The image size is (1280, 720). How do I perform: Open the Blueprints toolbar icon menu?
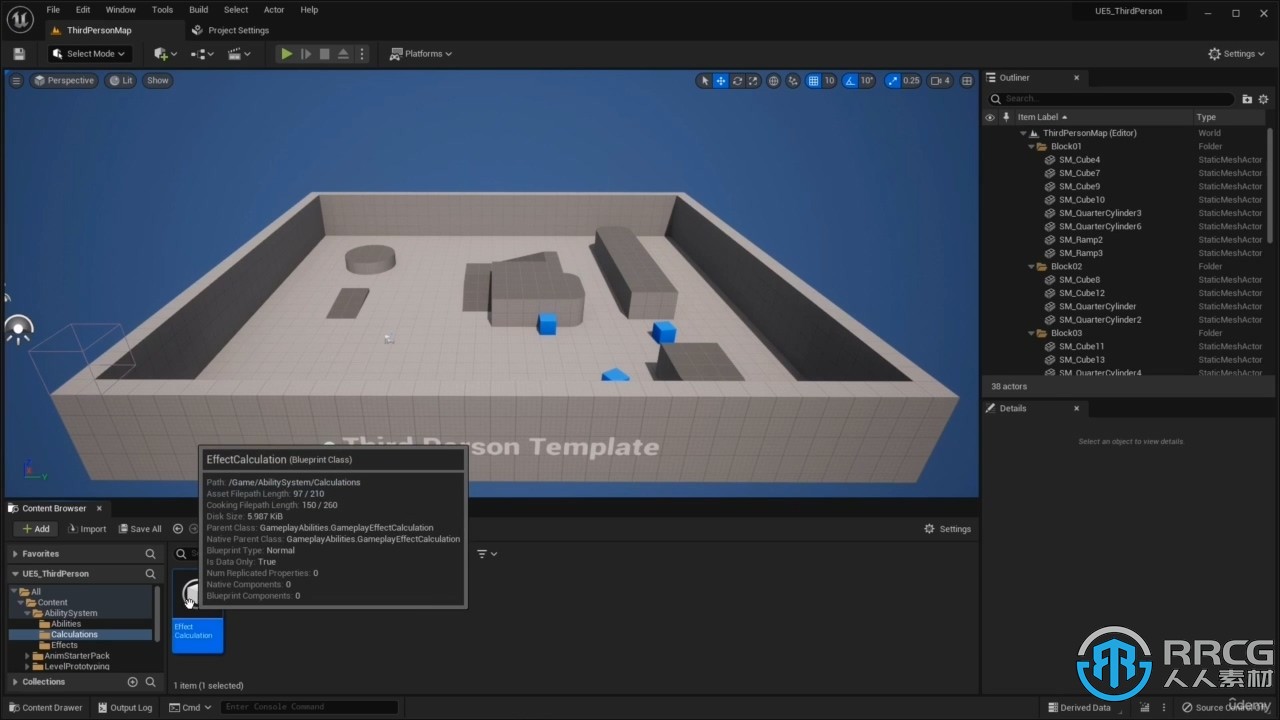tap(201, 54)
